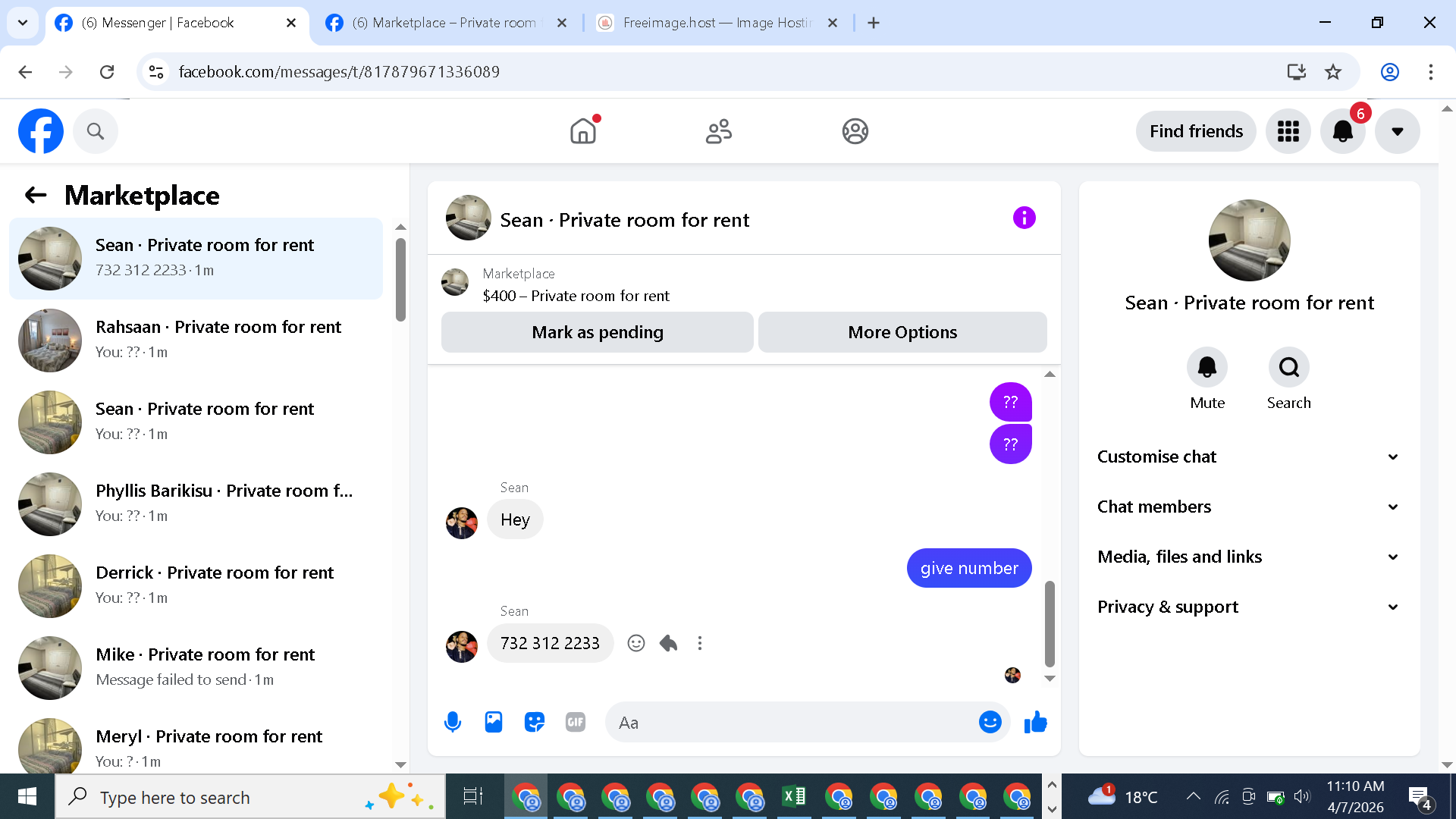This screenshot has width=1456, height=819.
Task: Open a new browser tab
Action: tap(874, 23)
